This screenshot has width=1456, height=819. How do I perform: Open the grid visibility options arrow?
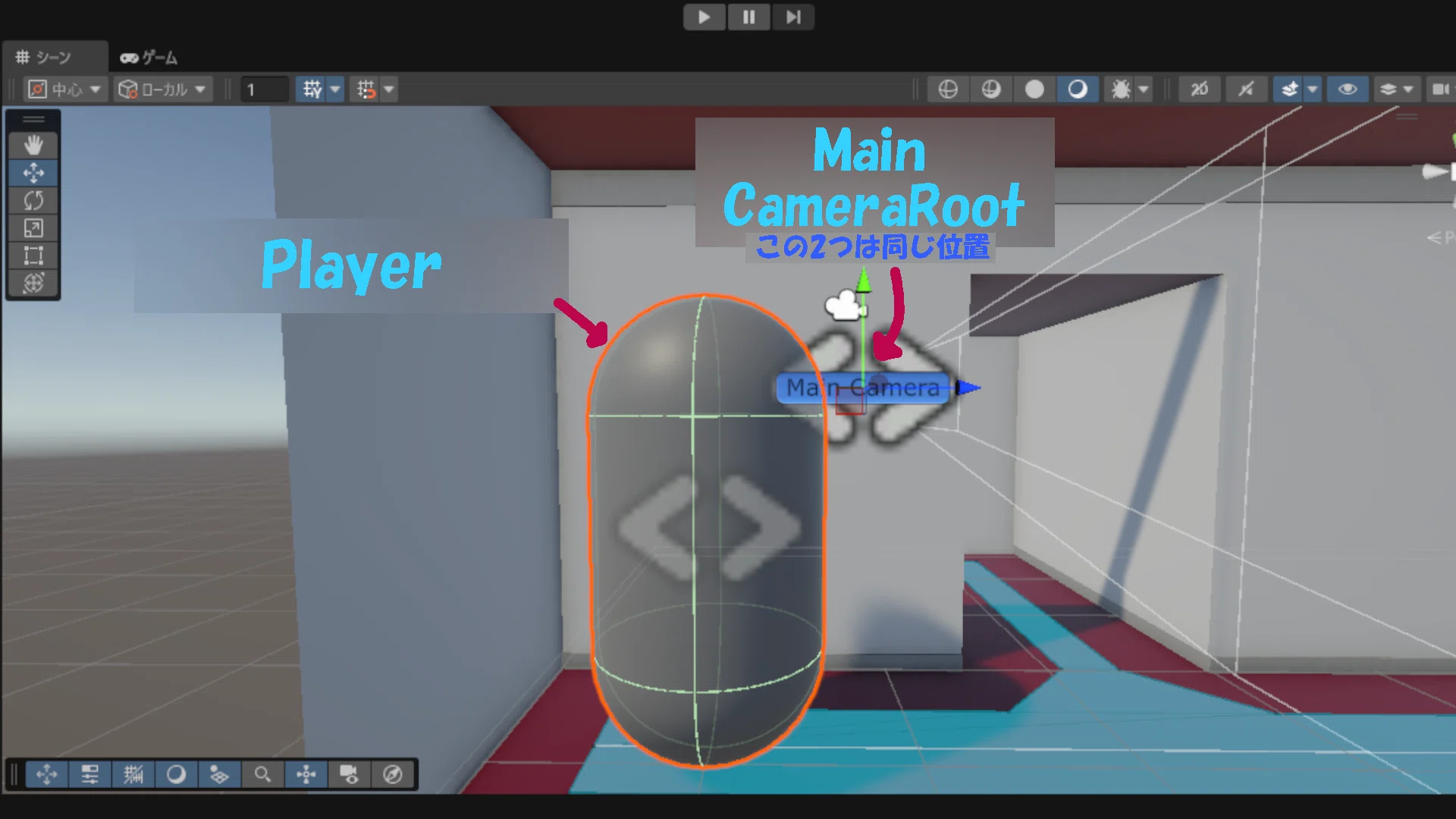335,89
